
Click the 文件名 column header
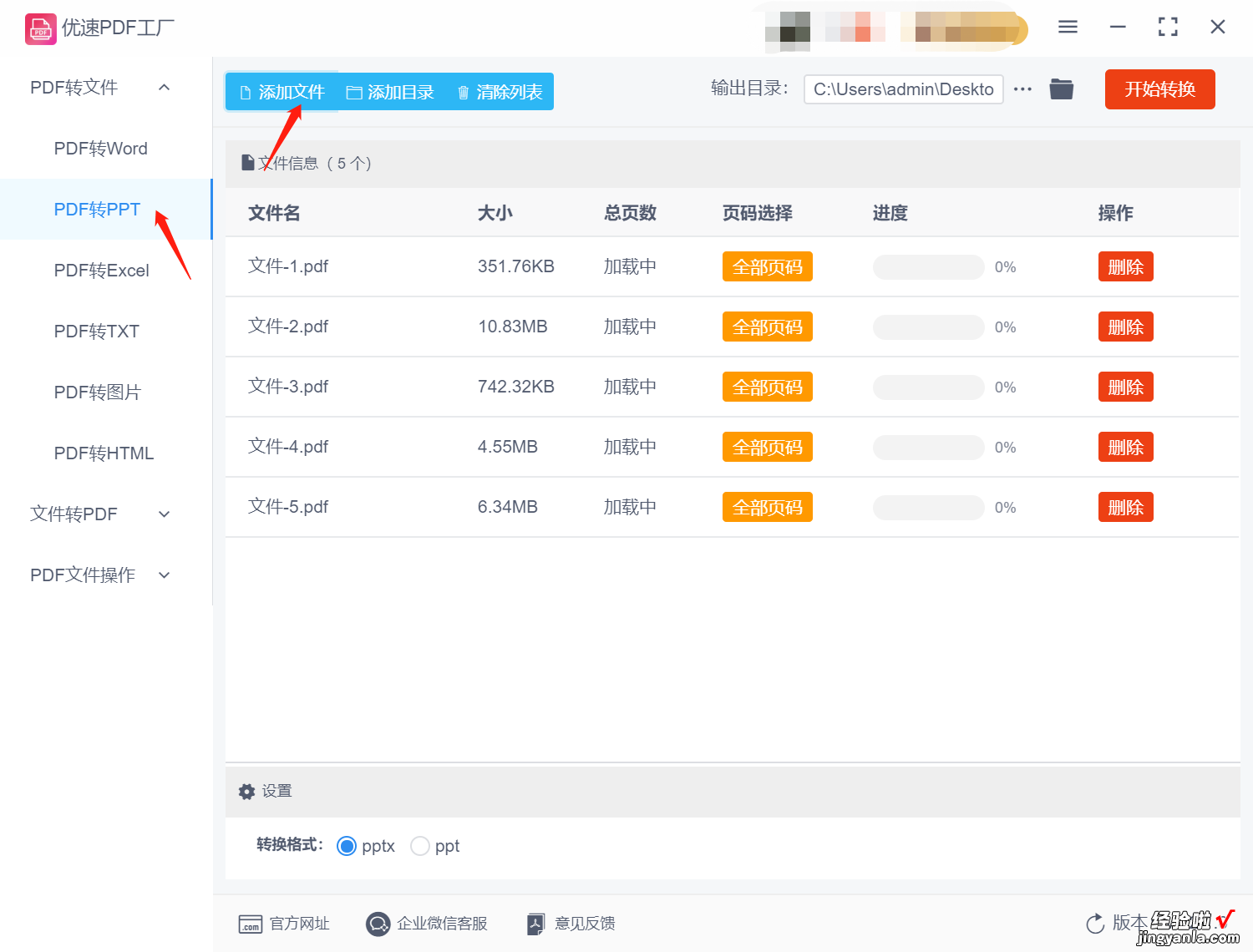point(274,213)
